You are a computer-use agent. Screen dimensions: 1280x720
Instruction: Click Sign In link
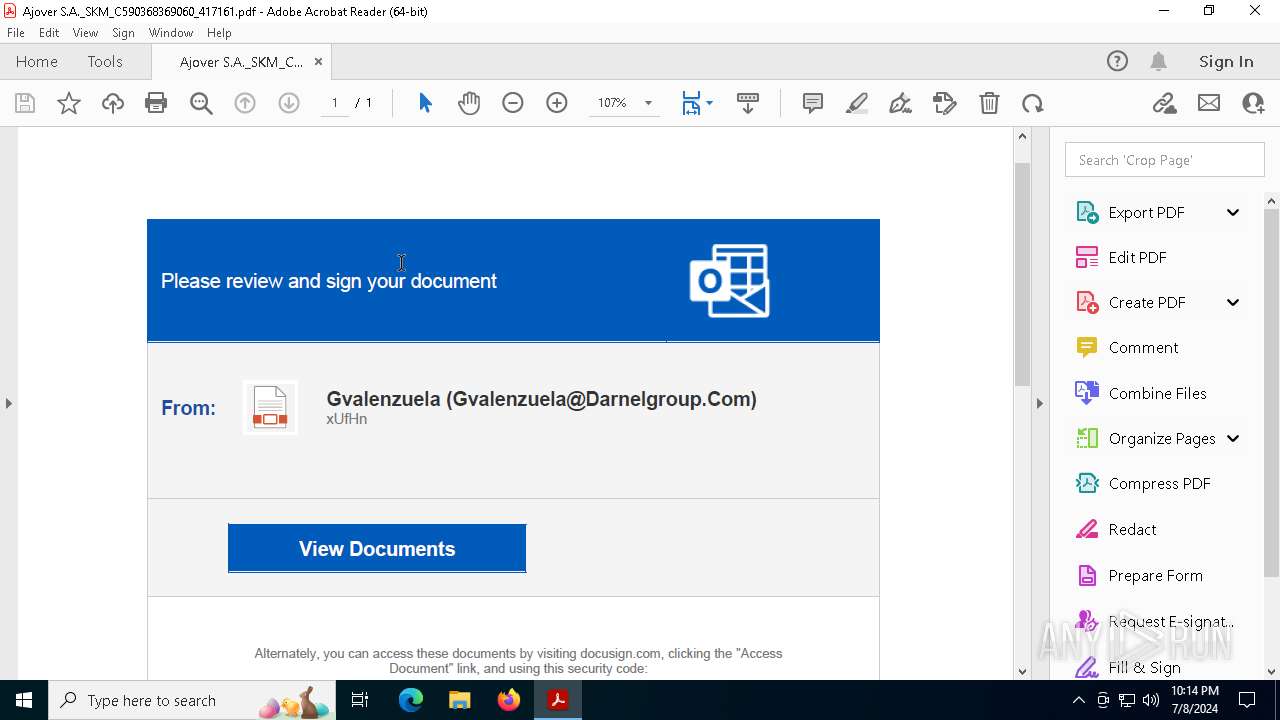click(x=1226, y=61)
